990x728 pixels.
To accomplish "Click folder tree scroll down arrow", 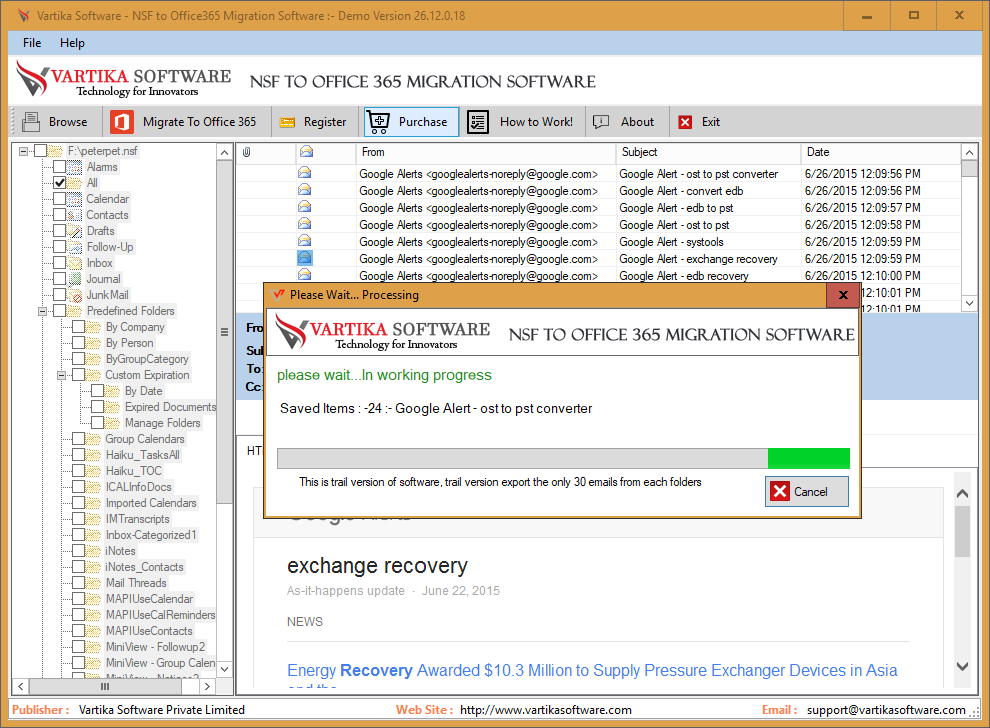I will [x=224, y=669].
